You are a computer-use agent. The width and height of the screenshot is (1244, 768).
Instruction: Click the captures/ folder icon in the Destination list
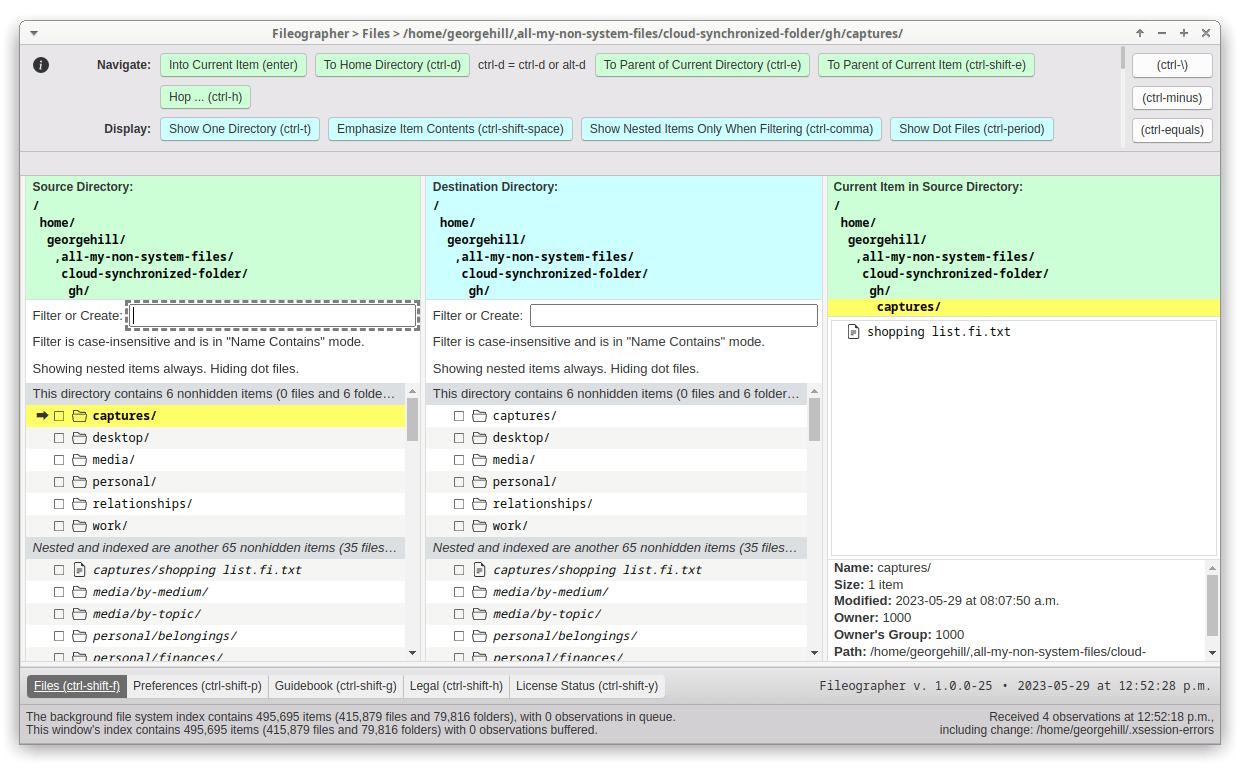480,416
